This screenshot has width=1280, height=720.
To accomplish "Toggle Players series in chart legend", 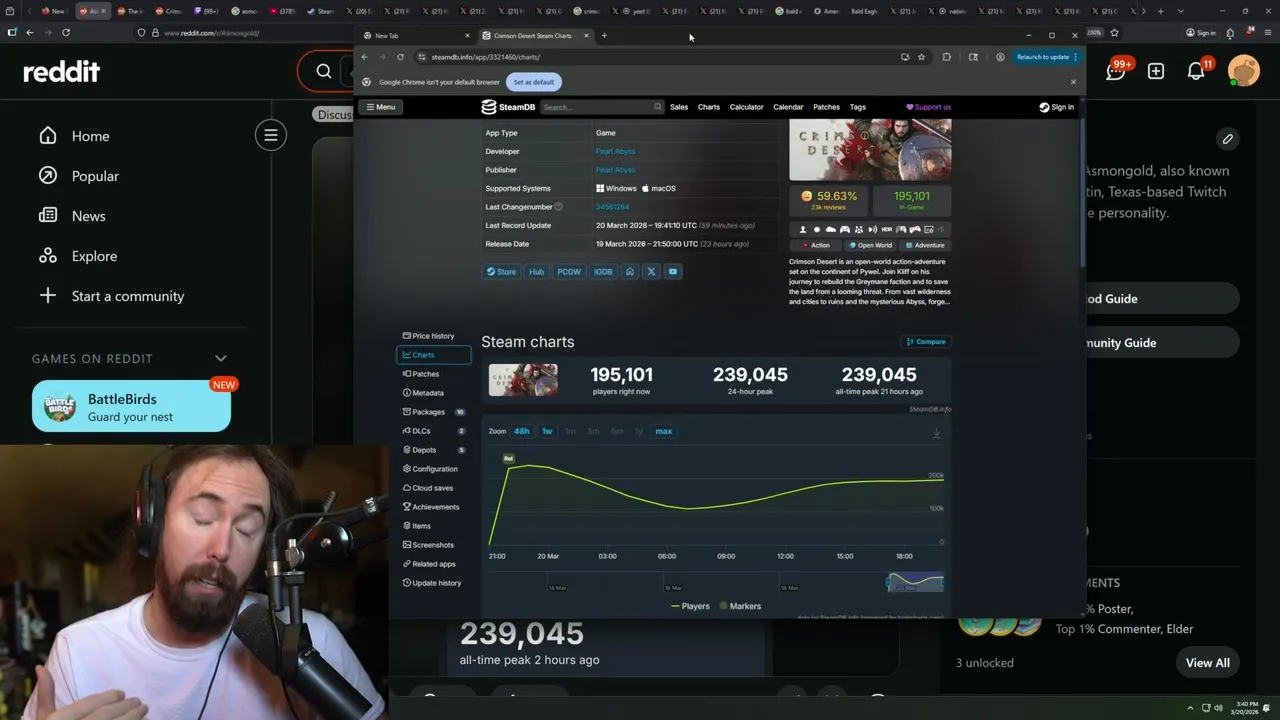I will 690,606.
